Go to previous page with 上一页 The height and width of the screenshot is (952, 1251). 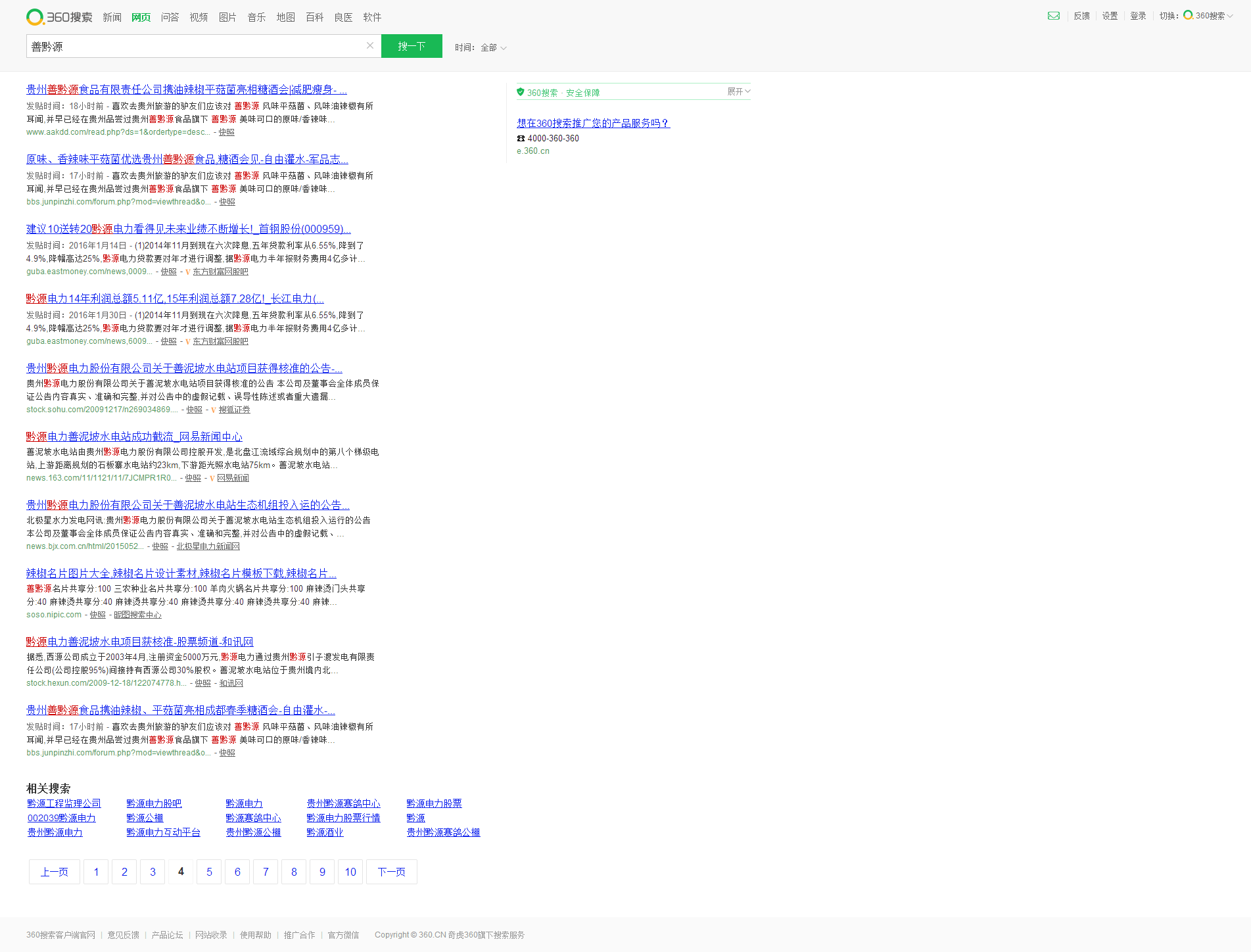pos(55,872)
